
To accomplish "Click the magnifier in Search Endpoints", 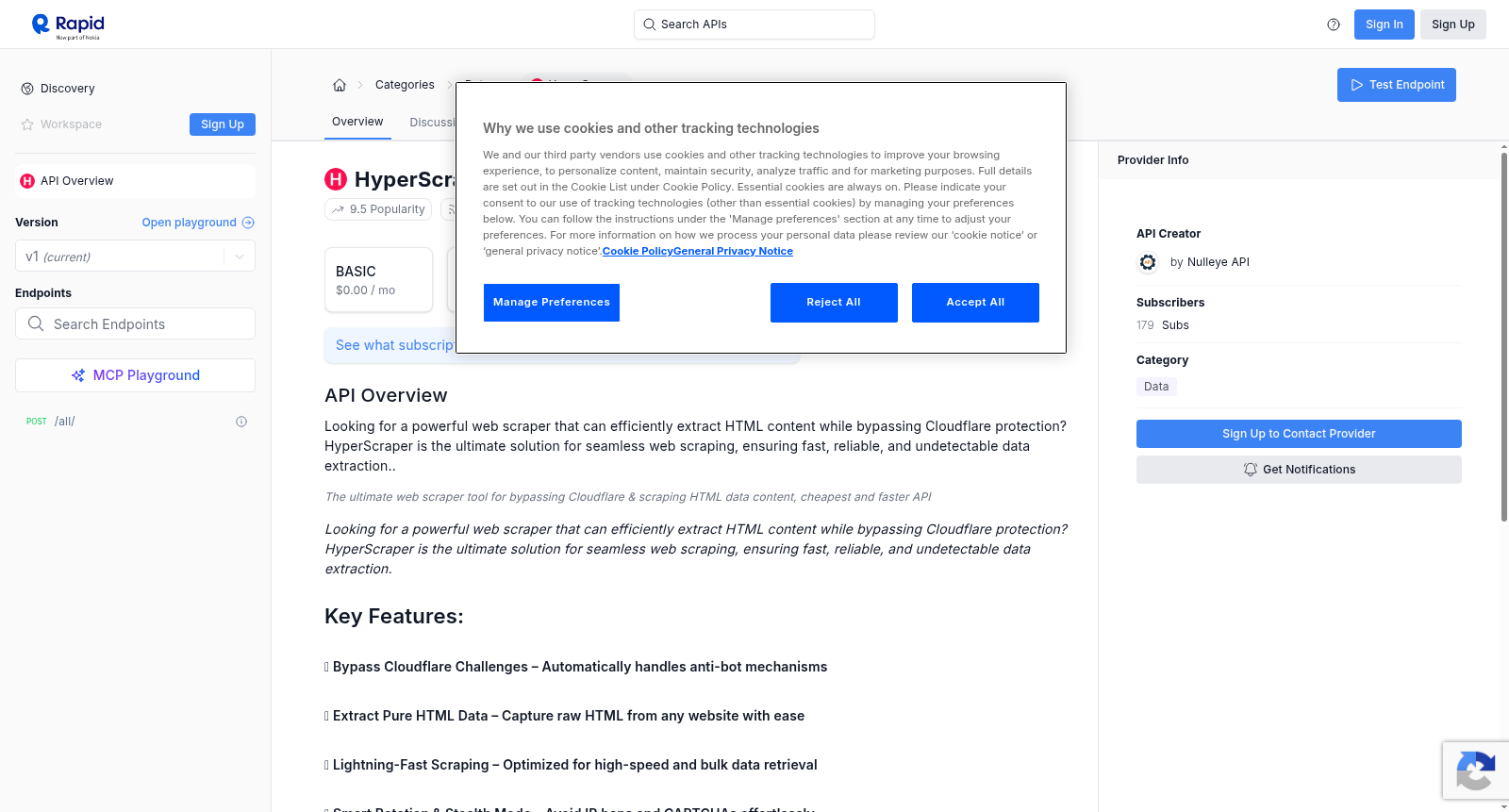I will [x=36, y=323].
